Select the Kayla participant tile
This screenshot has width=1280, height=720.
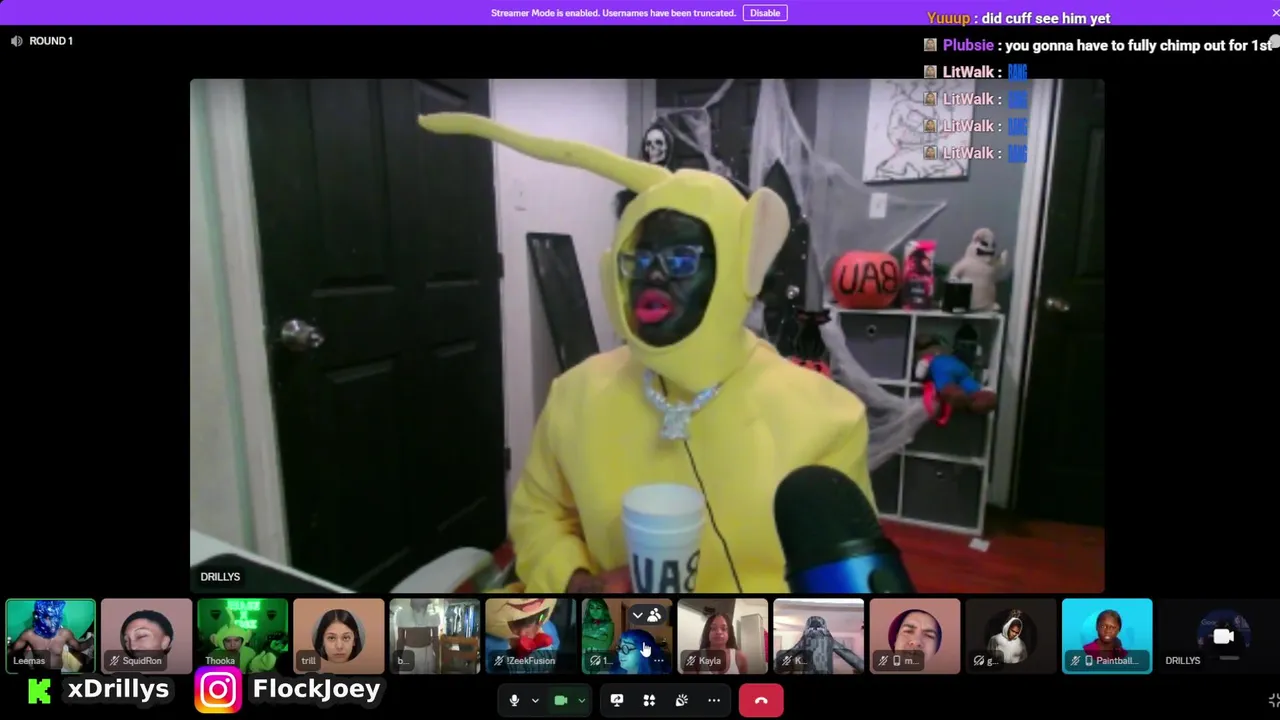click(x=722, y=635)
